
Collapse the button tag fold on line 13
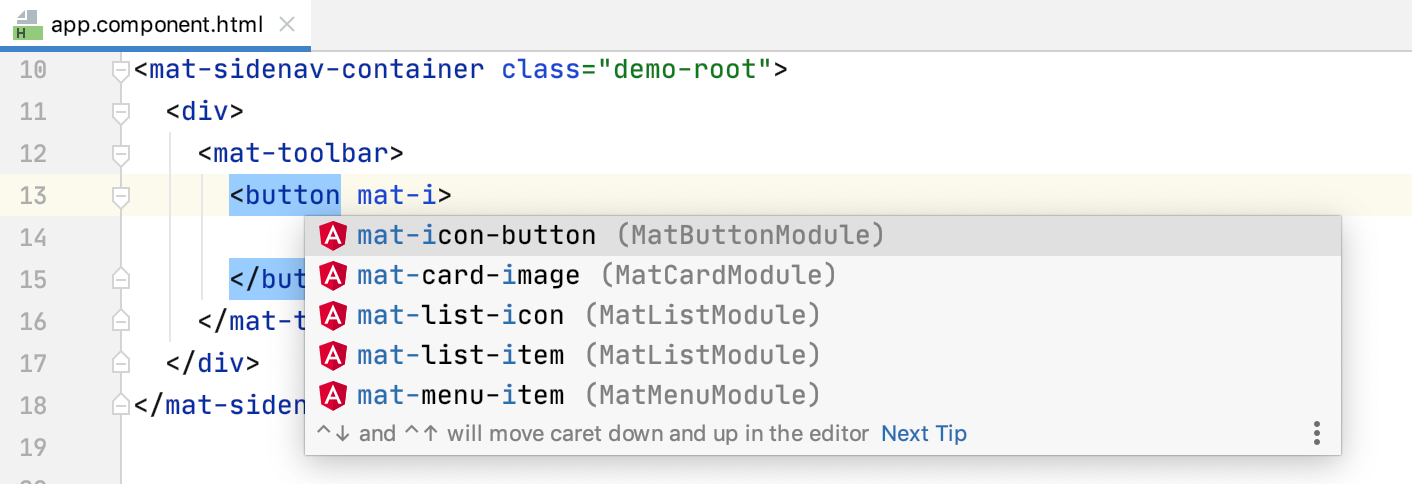point(121,196)
